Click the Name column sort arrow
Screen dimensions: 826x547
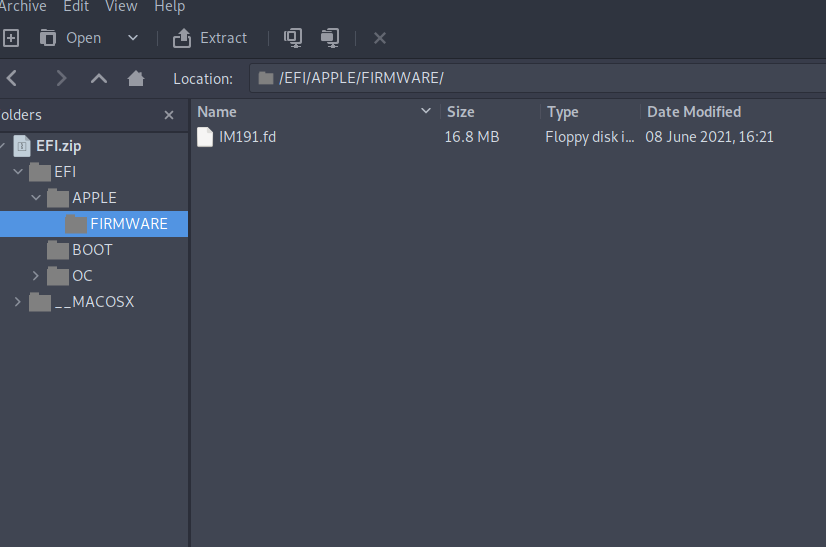pos(426,111)
